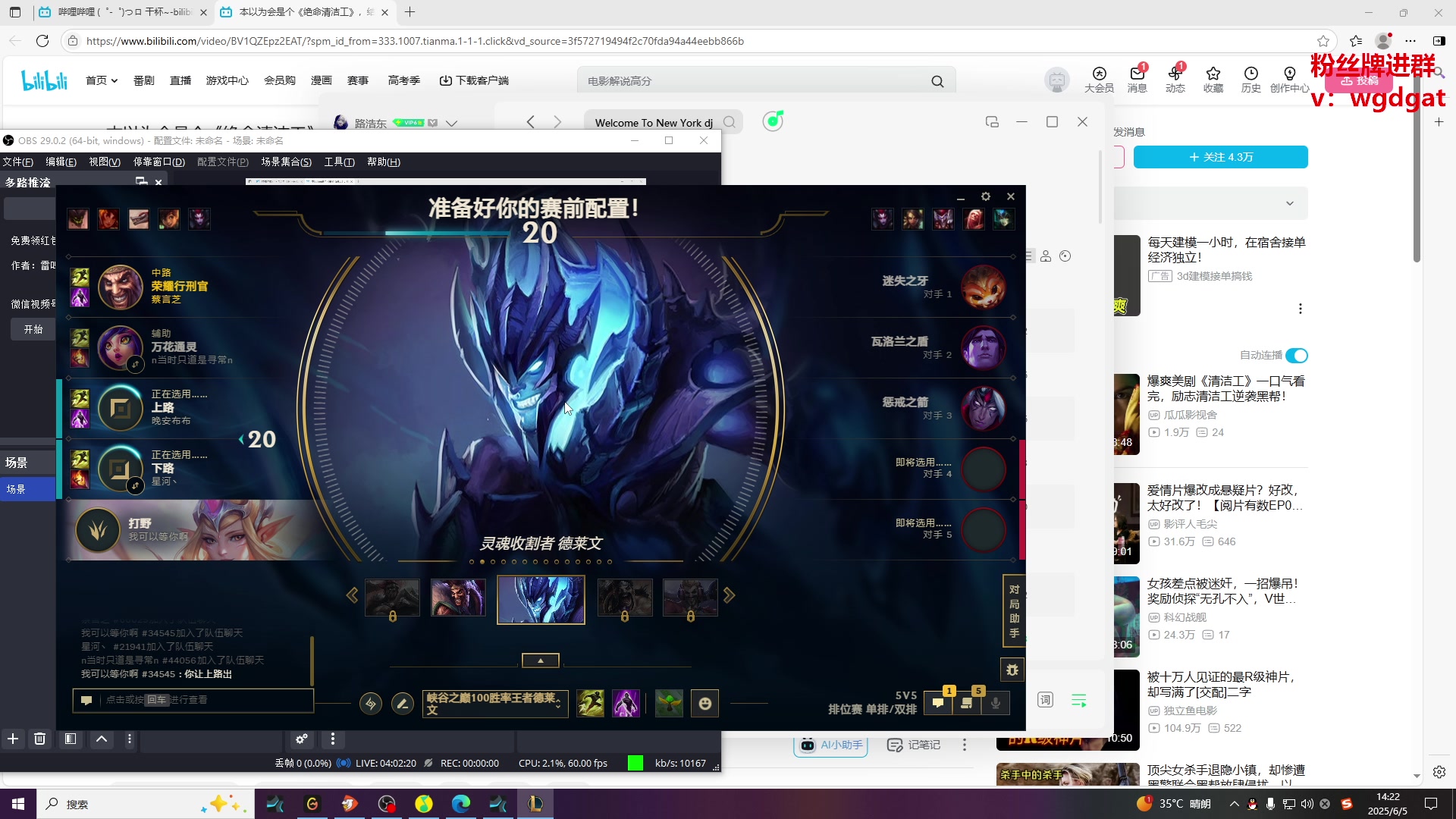Open OBS 视图(V) menu

105,162
